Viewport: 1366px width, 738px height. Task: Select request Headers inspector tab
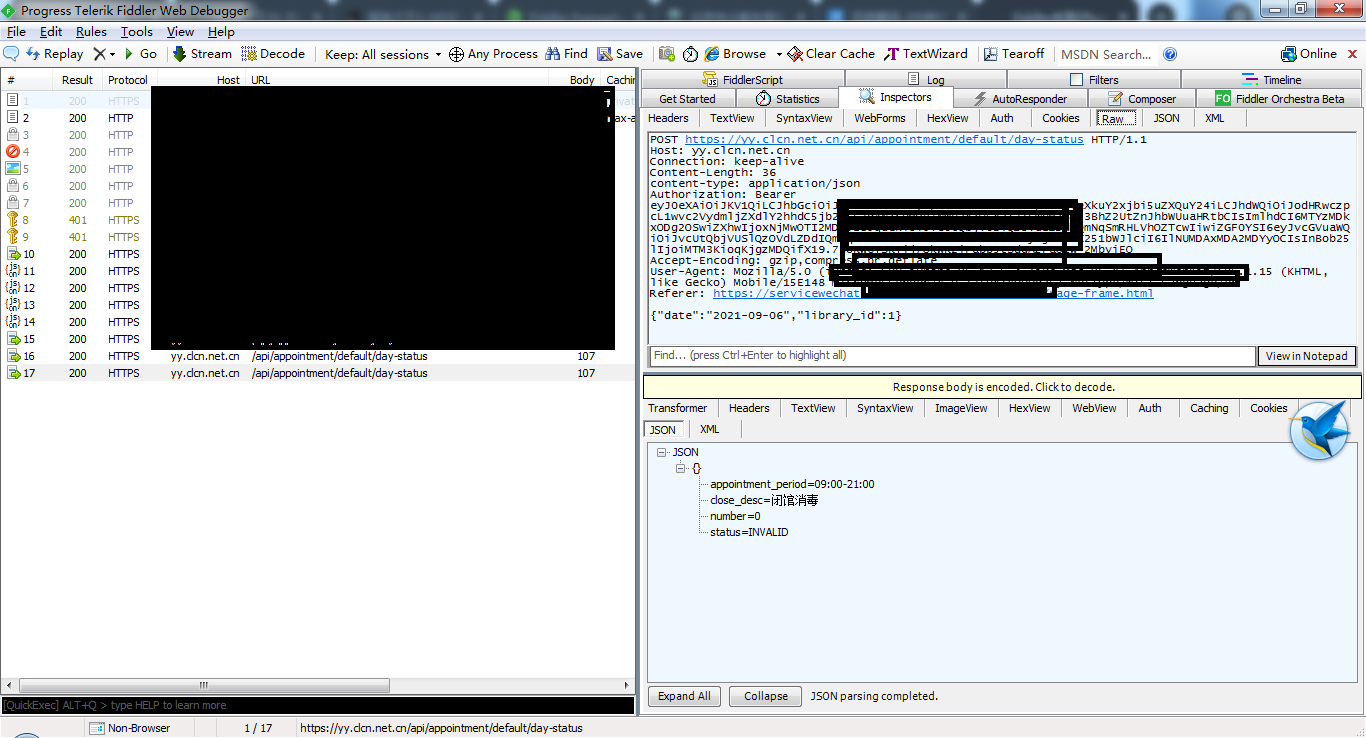pos(668,118)
